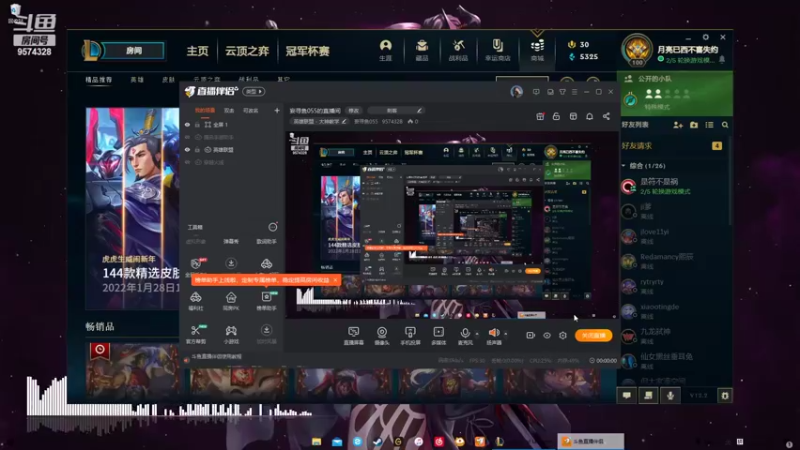Toggle the 扬声器 speaker icon
The height and width of the screenshot is (450, 800).
[493, 336]
